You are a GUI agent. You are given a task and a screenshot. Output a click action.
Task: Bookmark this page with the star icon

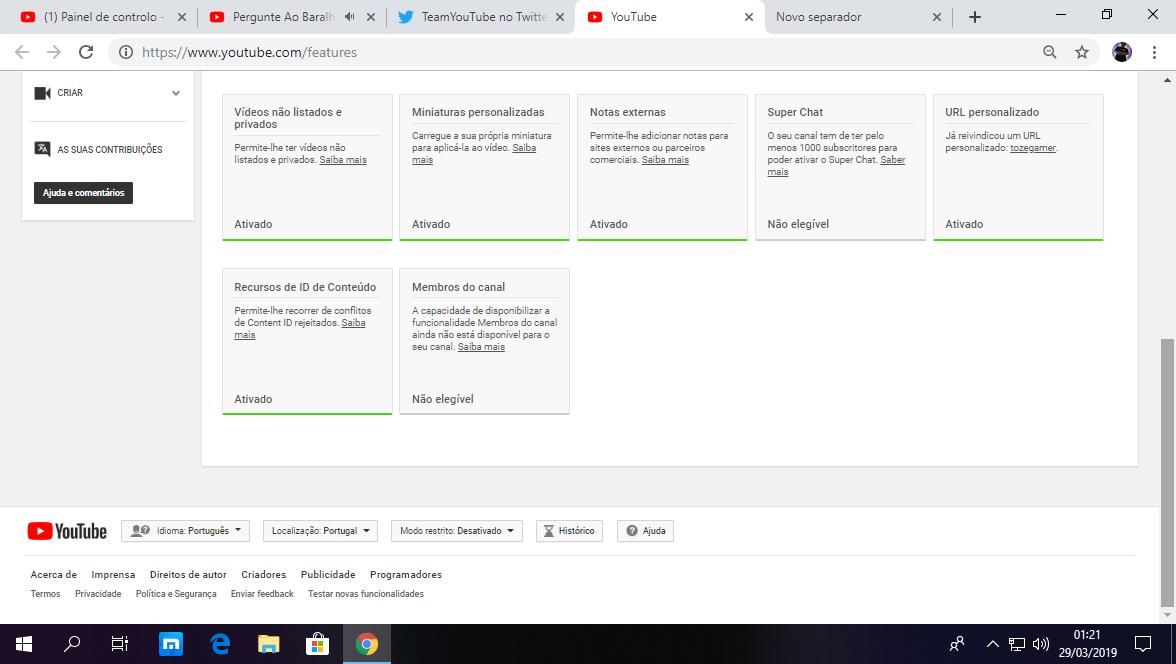[1082, 52]
